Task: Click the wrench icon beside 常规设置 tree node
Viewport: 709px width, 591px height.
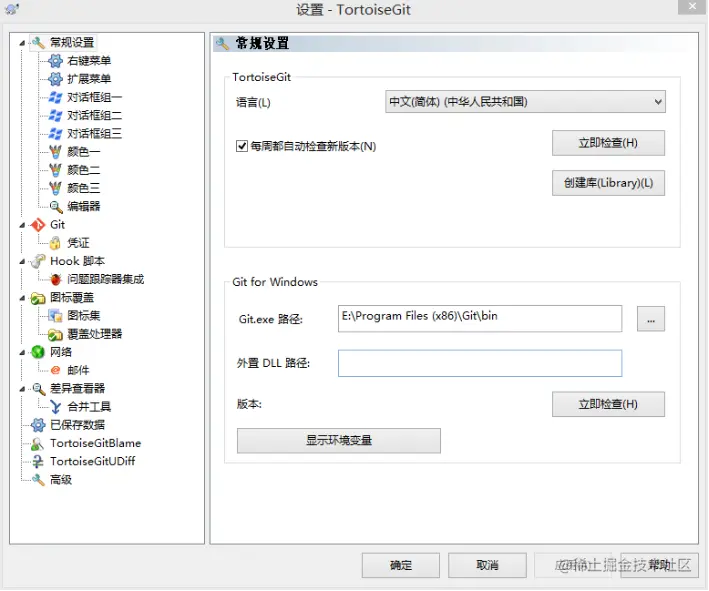Action: (x=38, y=43)
